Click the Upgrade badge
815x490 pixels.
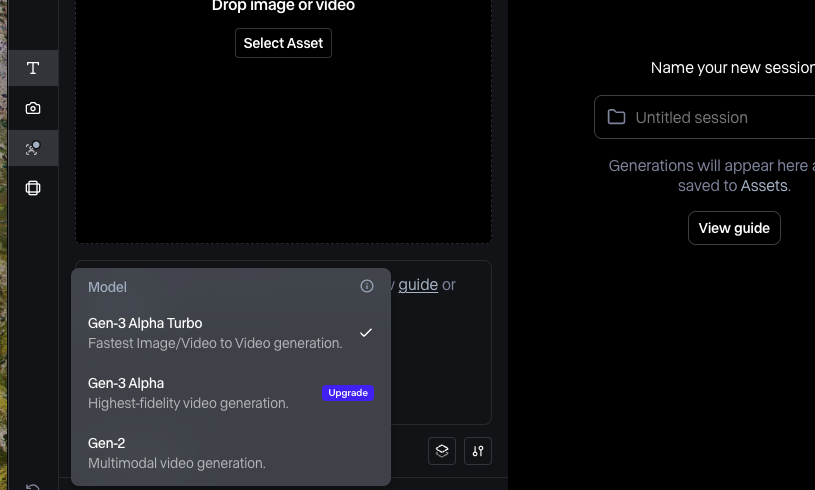click(348, 393)
